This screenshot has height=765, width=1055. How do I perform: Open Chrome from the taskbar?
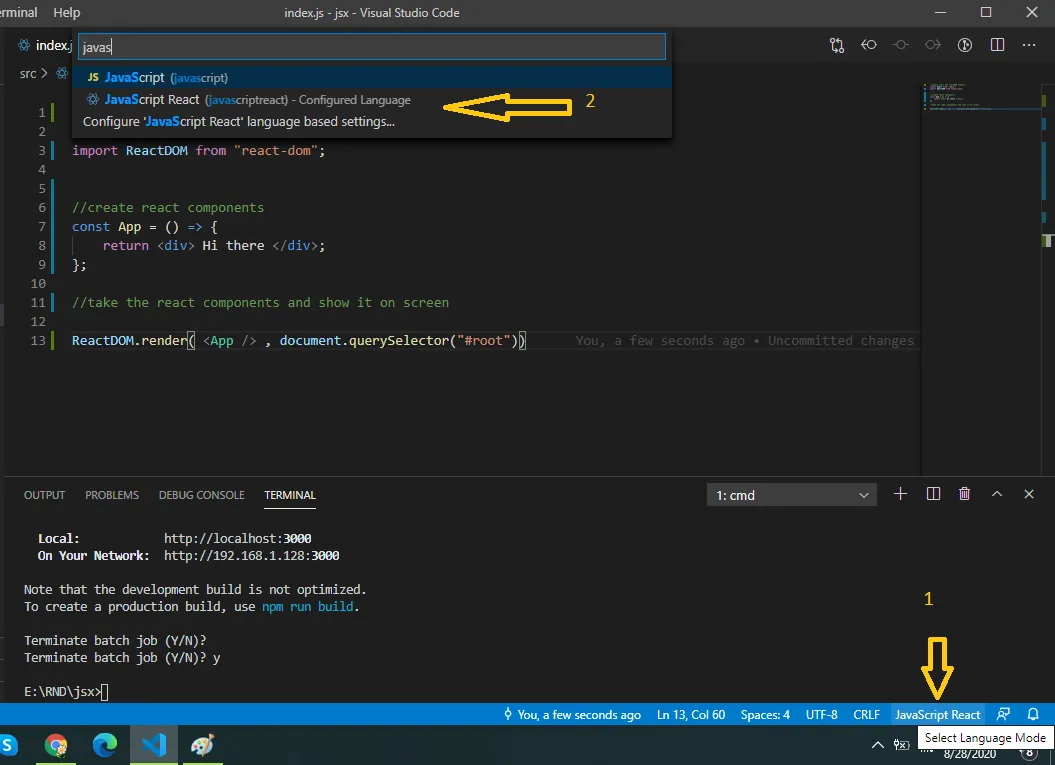(x=56, y=745)
